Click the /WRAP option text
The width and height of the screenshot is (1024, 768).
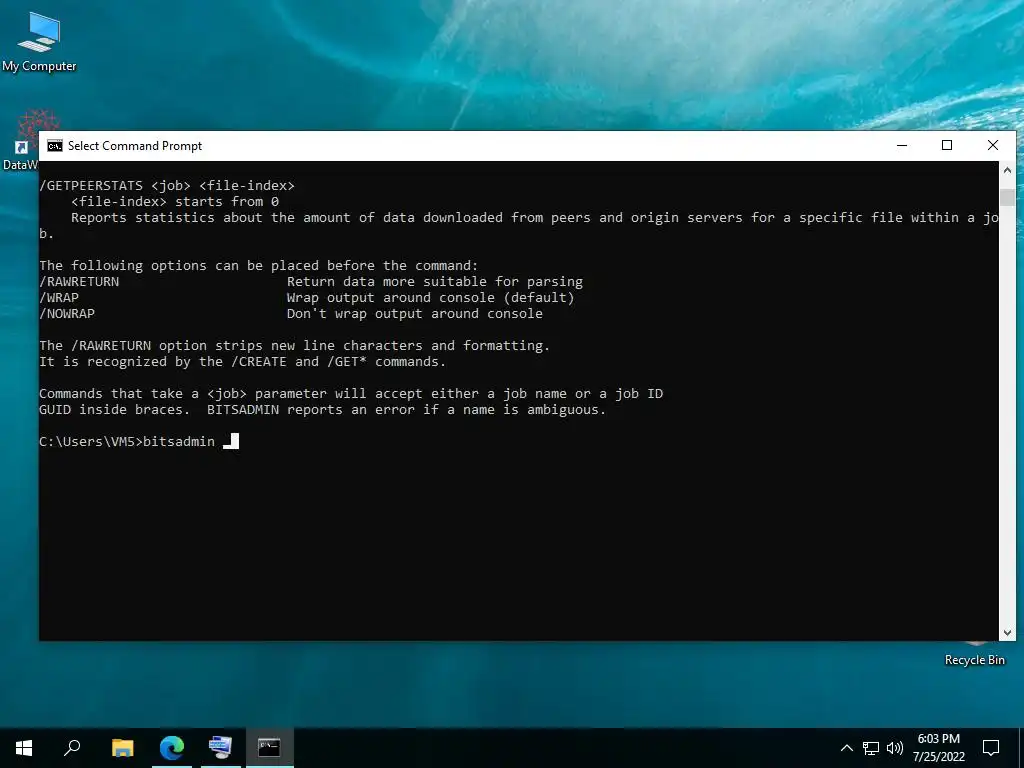click(59, 298)
